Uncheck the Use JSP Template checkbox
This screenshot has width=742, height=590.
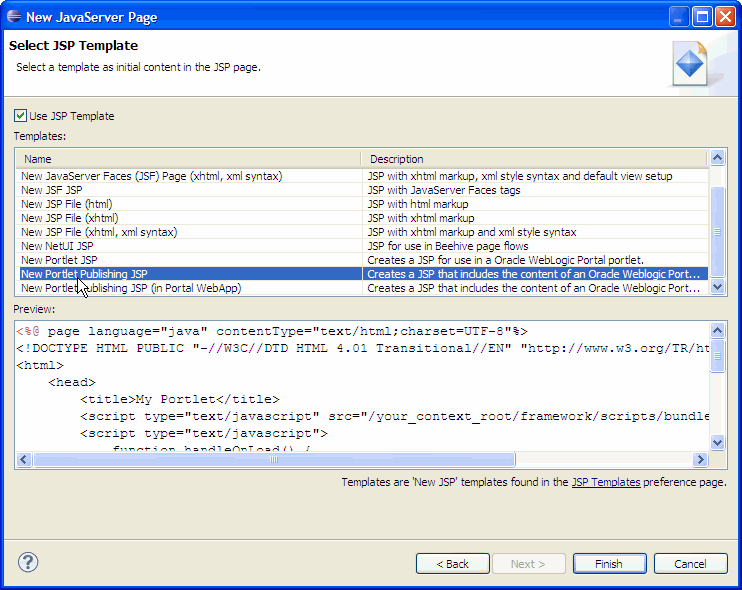tap(20, 115)
